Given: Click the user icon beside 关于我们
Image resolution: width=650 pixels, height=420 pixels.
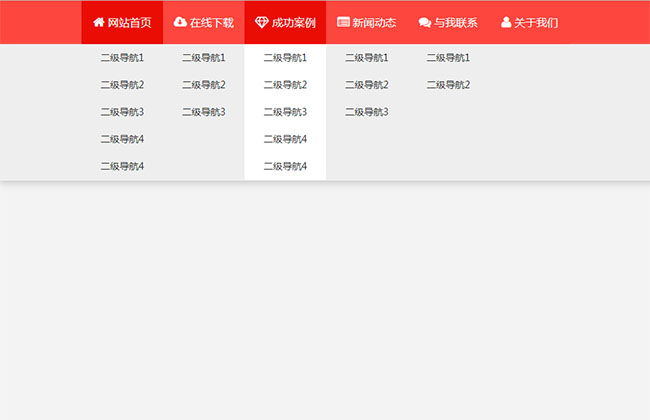Looking at the screenshot, I should 506,22.
